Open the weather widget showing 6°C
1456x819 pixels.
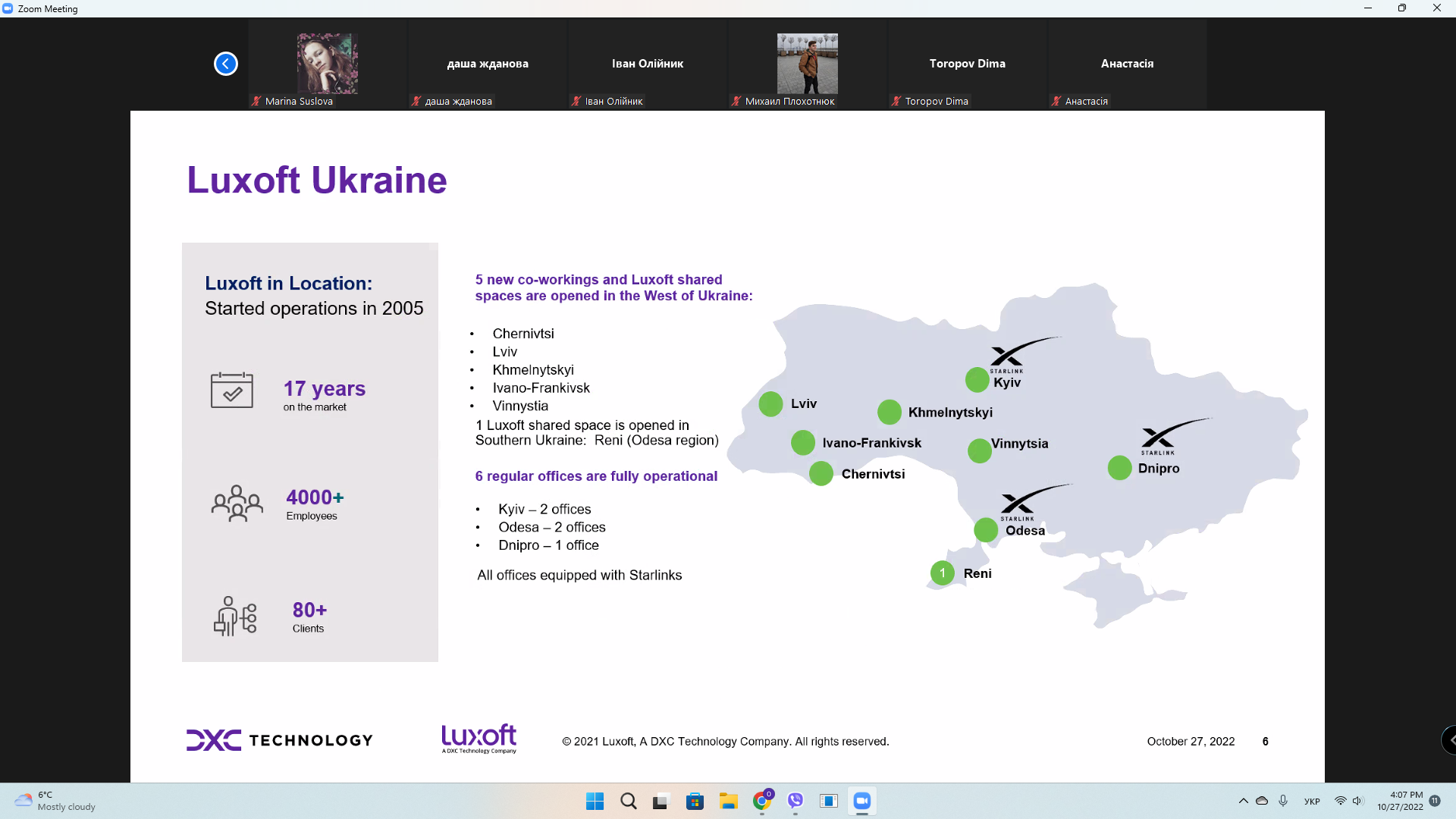click(x=55, y=801)
